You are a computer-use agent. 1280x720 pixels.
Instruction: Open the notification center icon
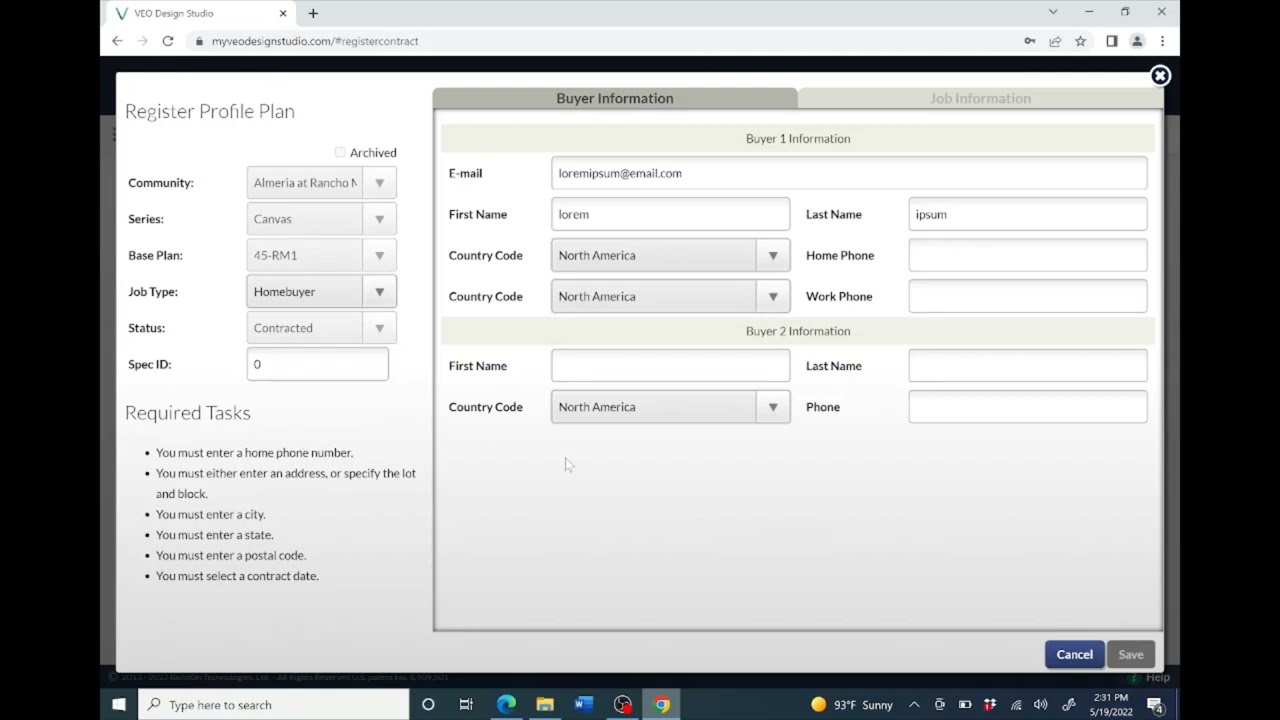click(1155, 704)
